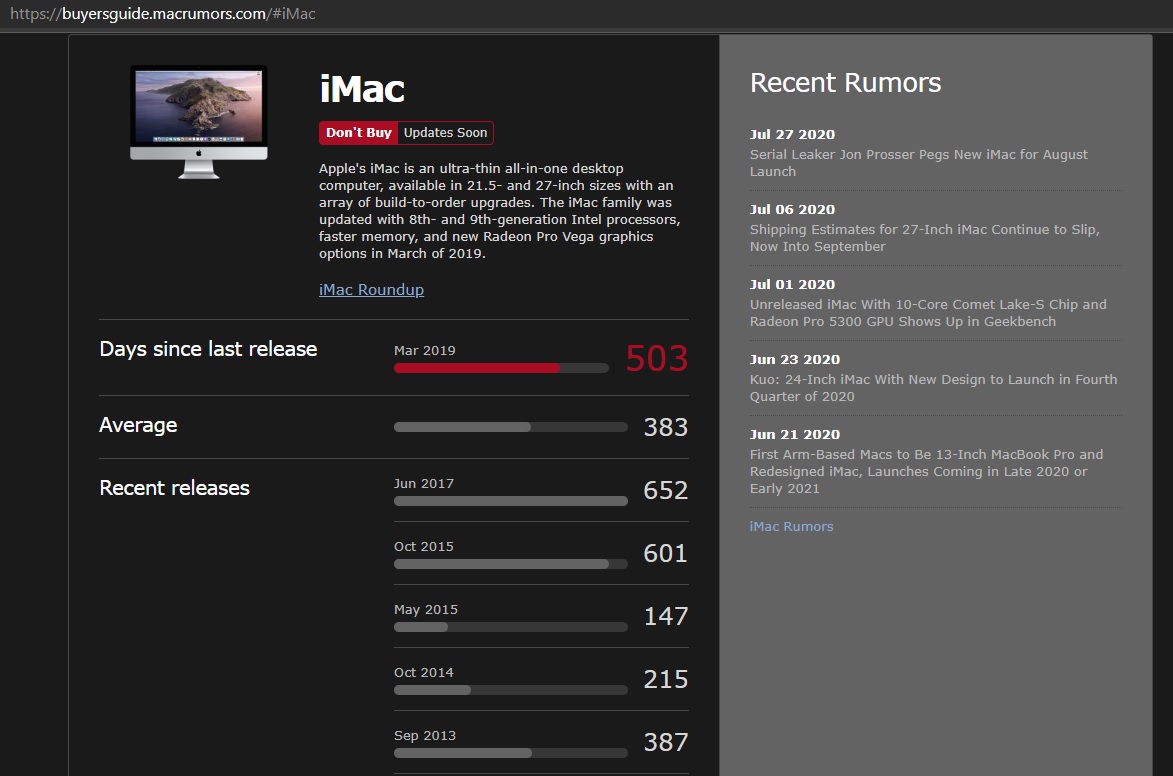1173x776 pixels.
Task: Click the Oct 2014 date label
Action: [424, 672]
